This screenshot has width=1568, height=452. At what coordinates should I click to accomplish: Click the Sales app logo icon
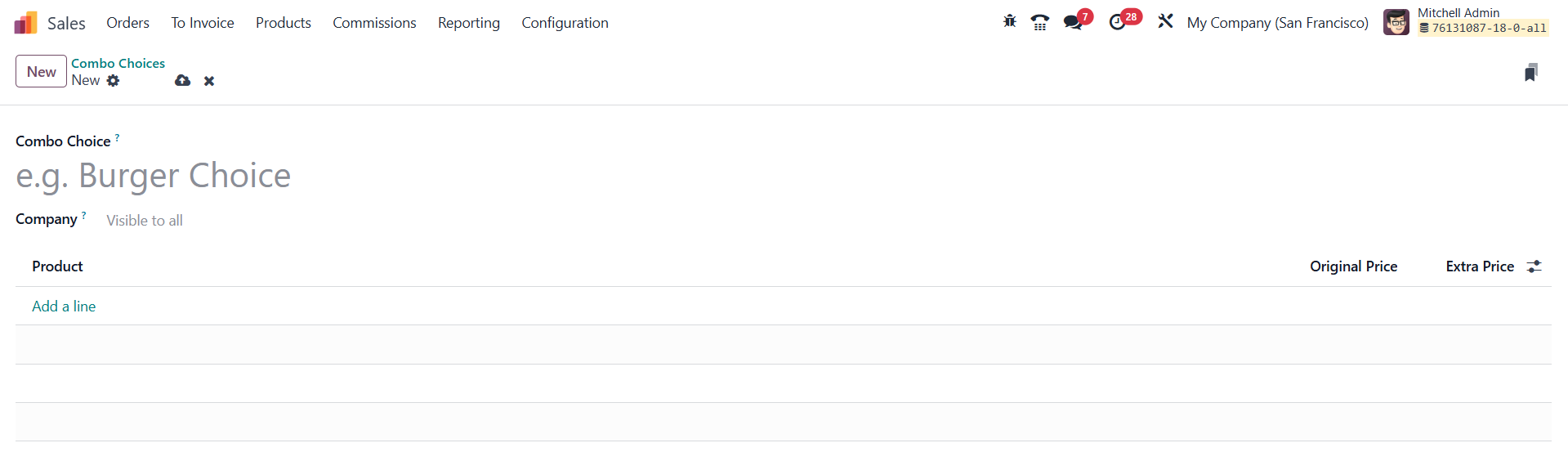pos(26,23)
